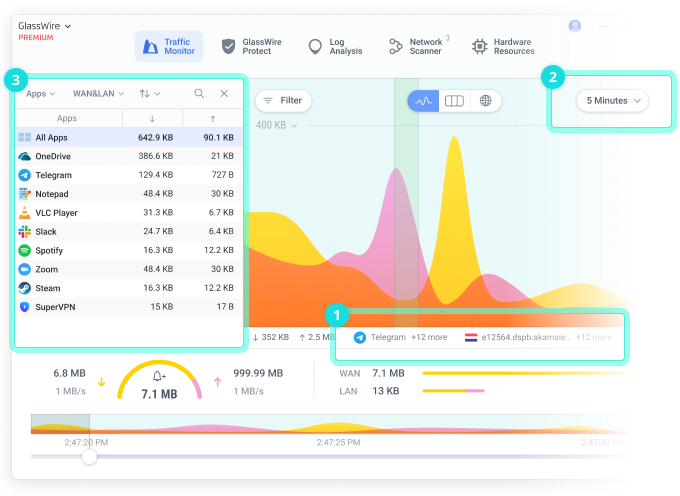The width and height of the screenshot is (680, 496).
Task: Click OneDrive download value 386.6 KB
Action: [x=156, y=156]
